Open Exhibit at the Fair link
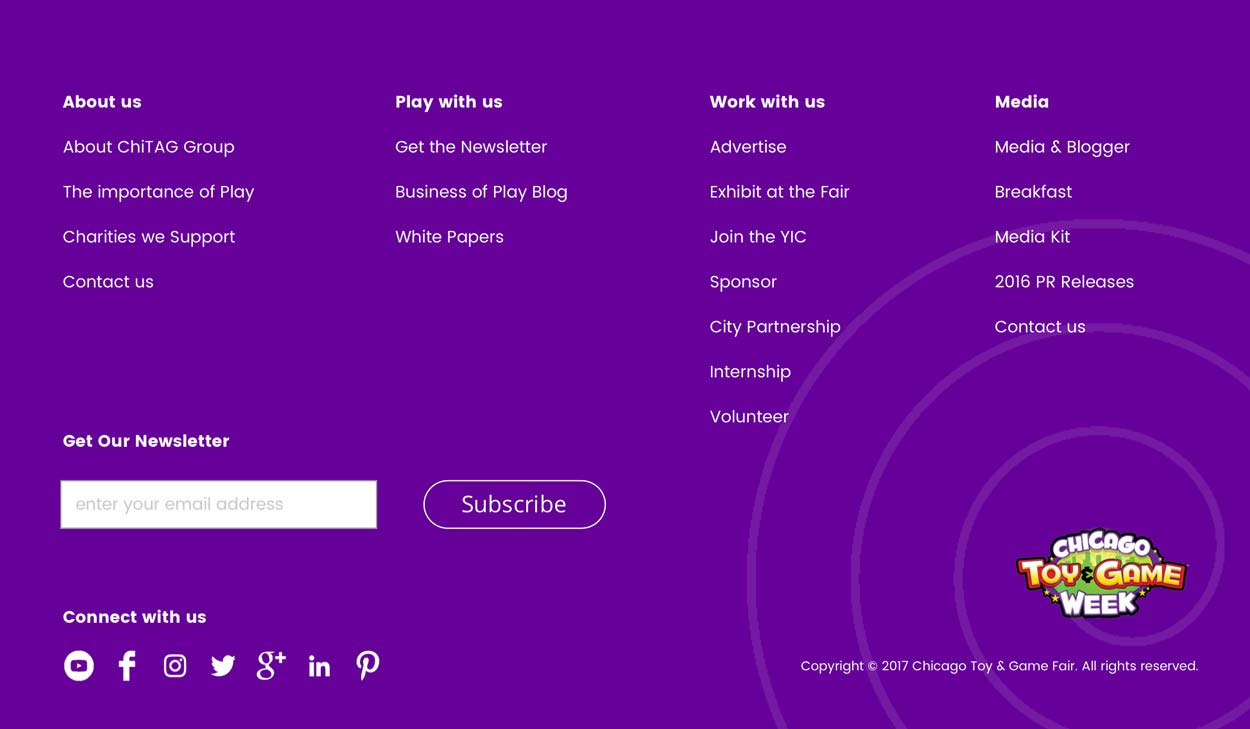Screen dimensions: 1250x729 pyautogui.click(x=779, y=192)
